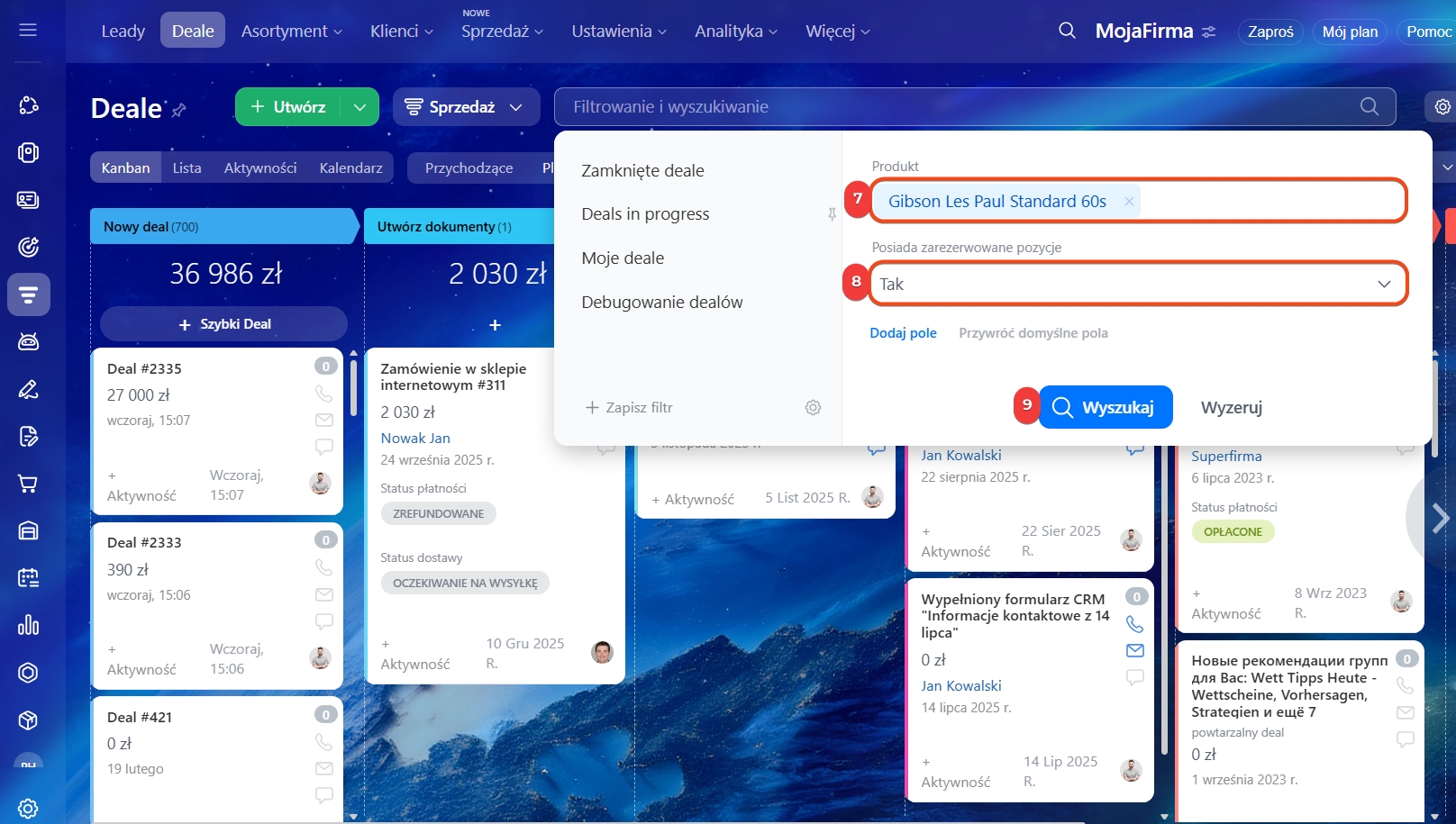Image resolution: width=1456 pixels, height=824 pixels.
Task: Click the phone icon on Deal #2335
Action: pyautogui.click(x=323, y=394)
